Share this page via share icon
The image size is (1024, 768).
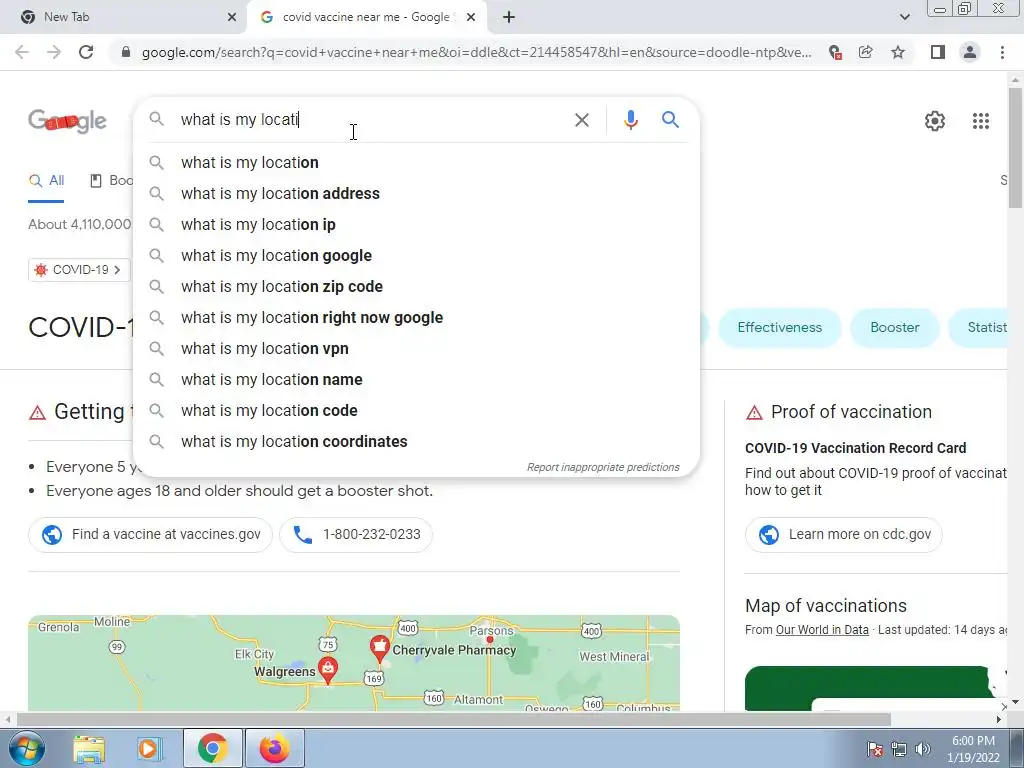tap(866, 52)
